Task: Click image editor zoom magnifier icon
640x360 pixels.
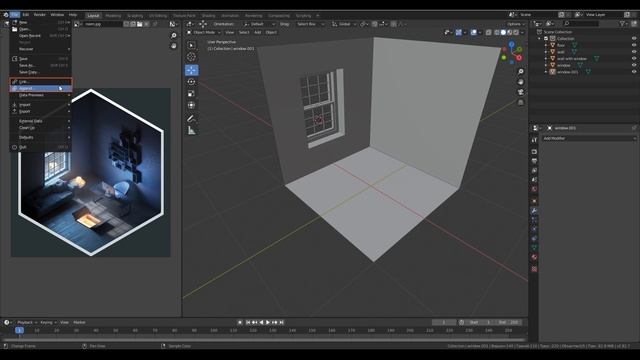Action: [x=173, y=36]
